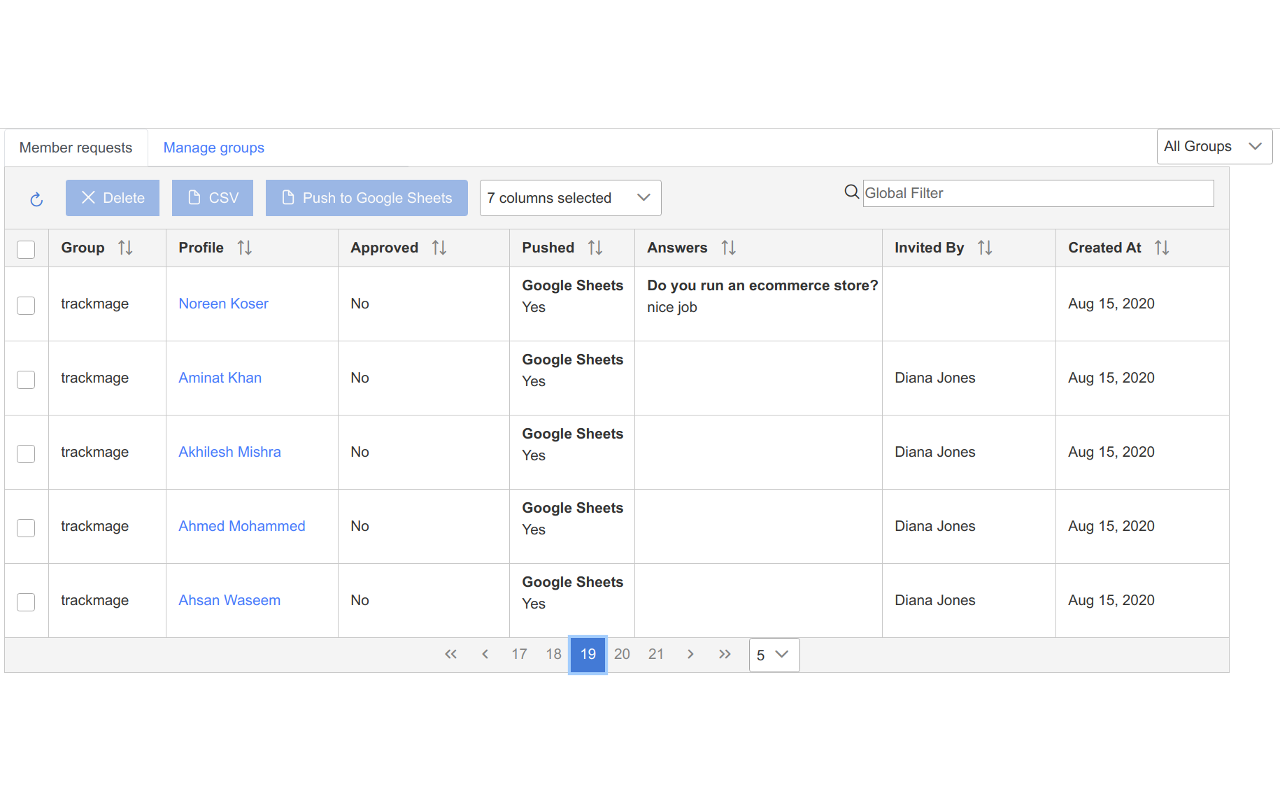Viewport: 1280px width, 800px height.
Task: Click the Created At sort icon
Action: [x=1161, y=248]
